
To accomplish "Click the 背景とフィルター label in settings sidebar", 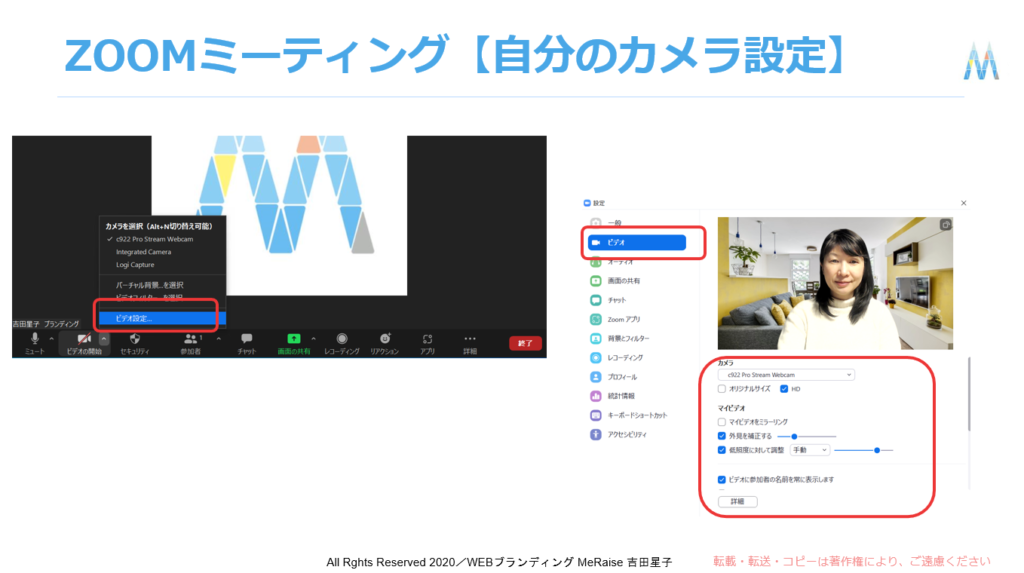I will (x=628, y=338).
